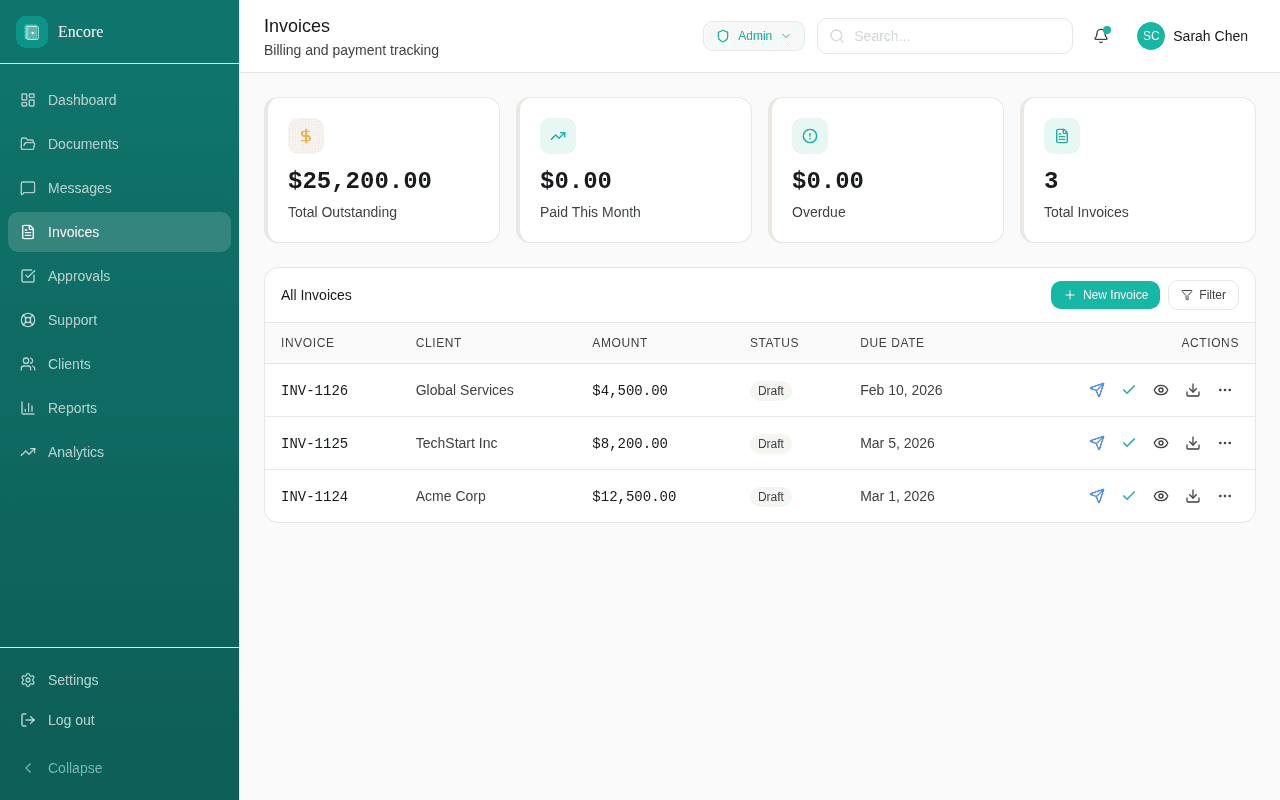This screenshot has height=800, width=1280.
Task: Click the checkmark approve icon on INV-1125
Action: click(1129, 443)
